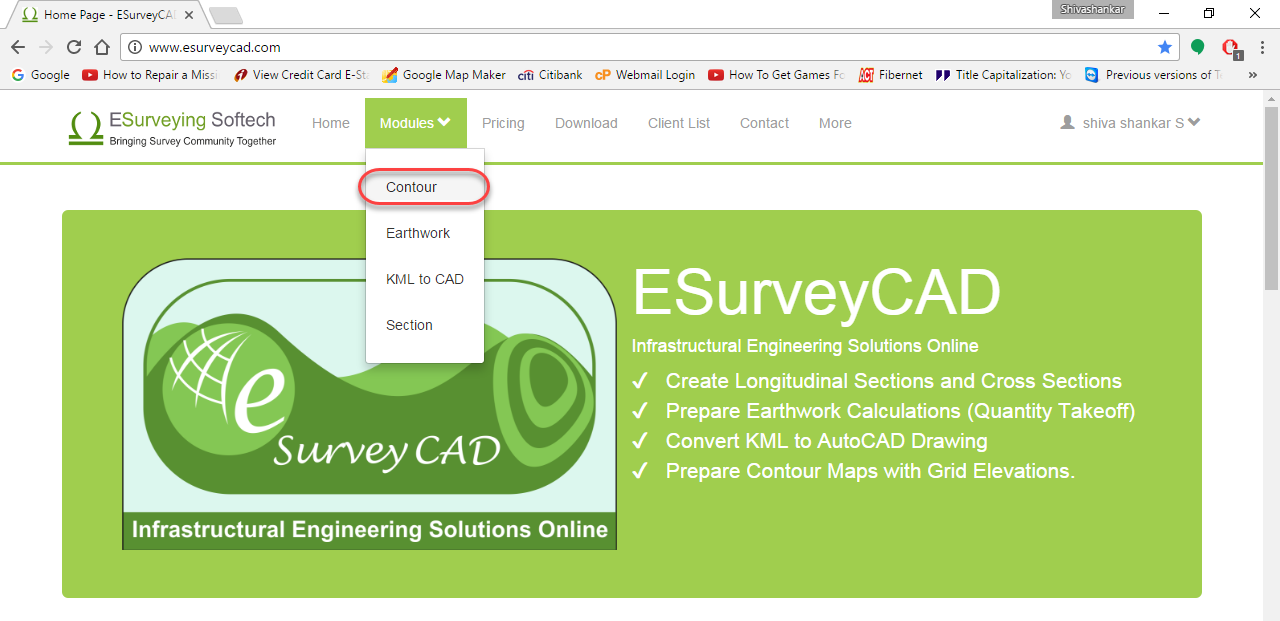Screen dimensions: 1280x621
Task: Click 'Prepare Contour Maps with Grid Elevations' line
Action: (x=870, y=471)
